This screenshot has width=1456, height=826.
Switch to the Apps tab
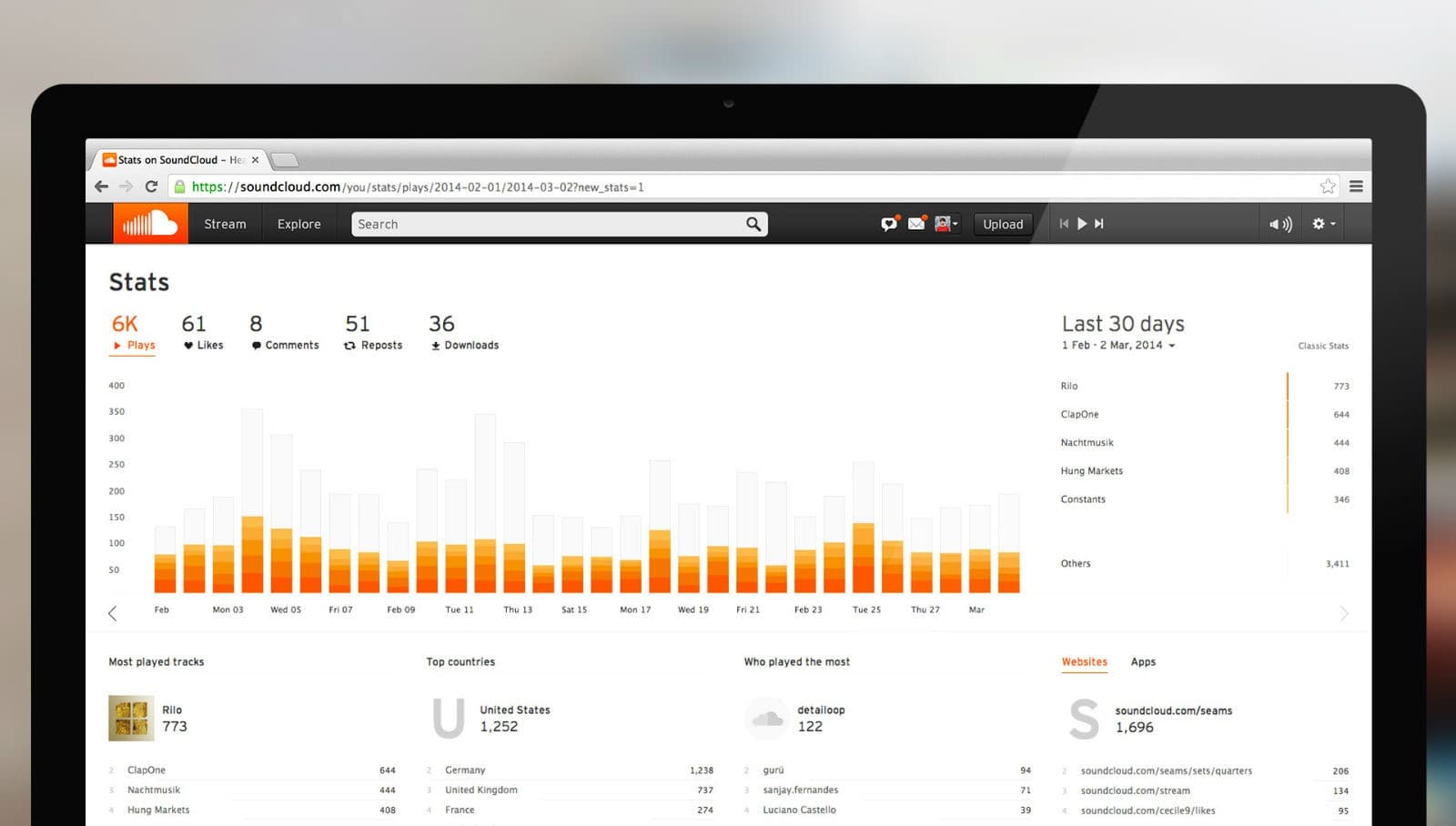[x=1143, y=662]
